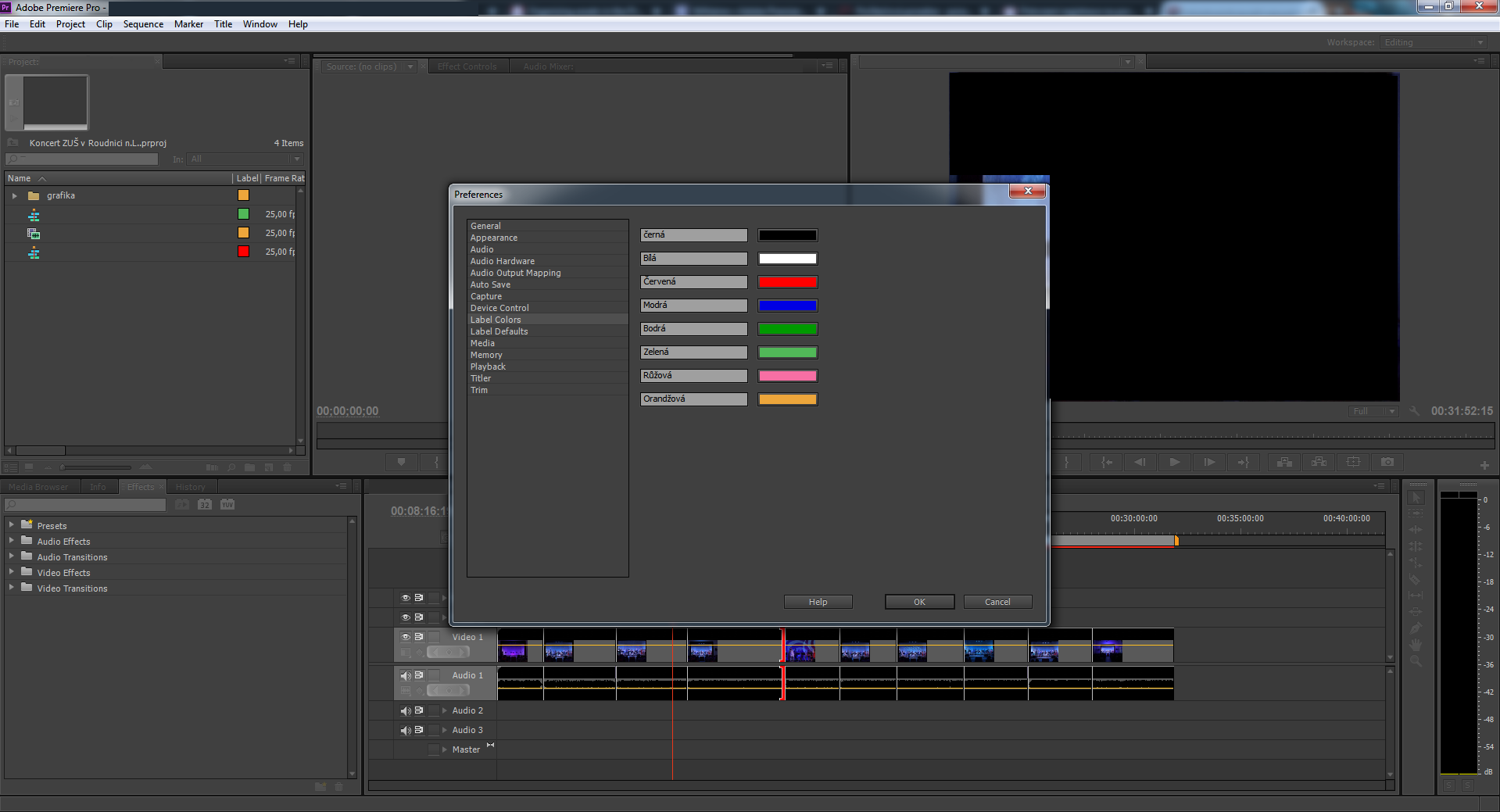This screenshot has height=812, width=1500.
Task: Mute the Audio 1 track speaker
Action: point(406,675)
